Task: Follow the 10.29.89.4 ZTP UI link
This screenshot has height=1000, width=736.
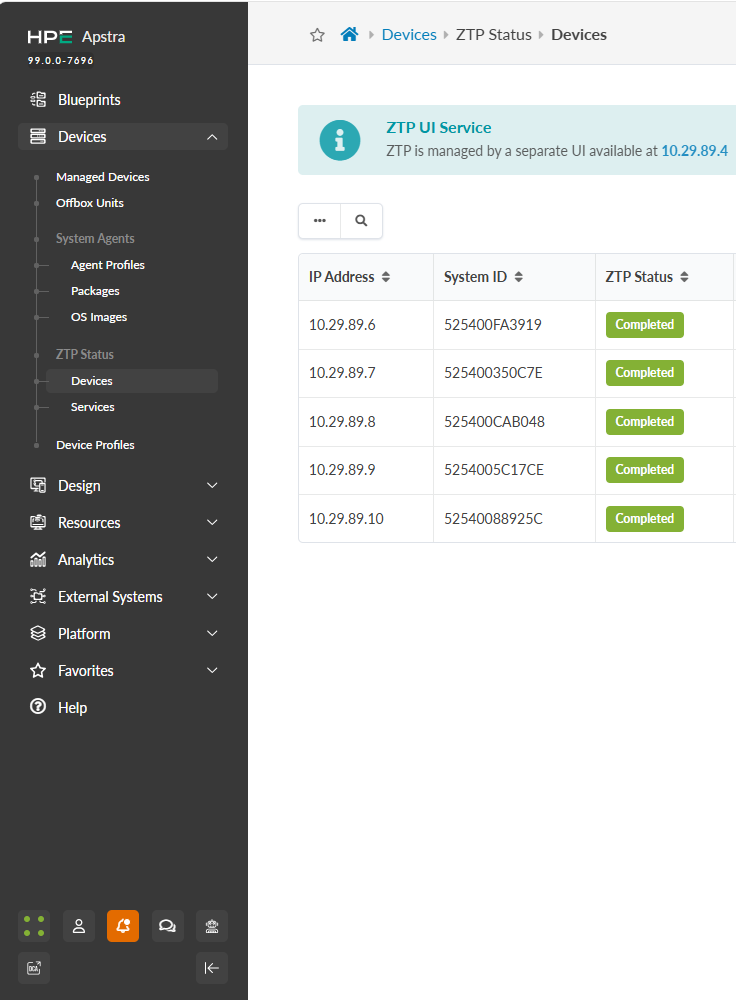Action: [x=695, y=151]
